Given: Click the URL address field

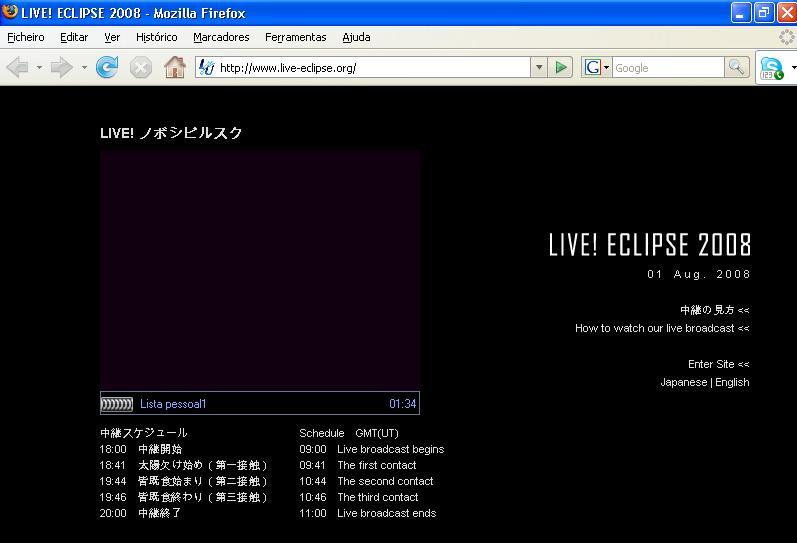Looking at the screenshot, I should pyautogui.click(x=374, y=68).
